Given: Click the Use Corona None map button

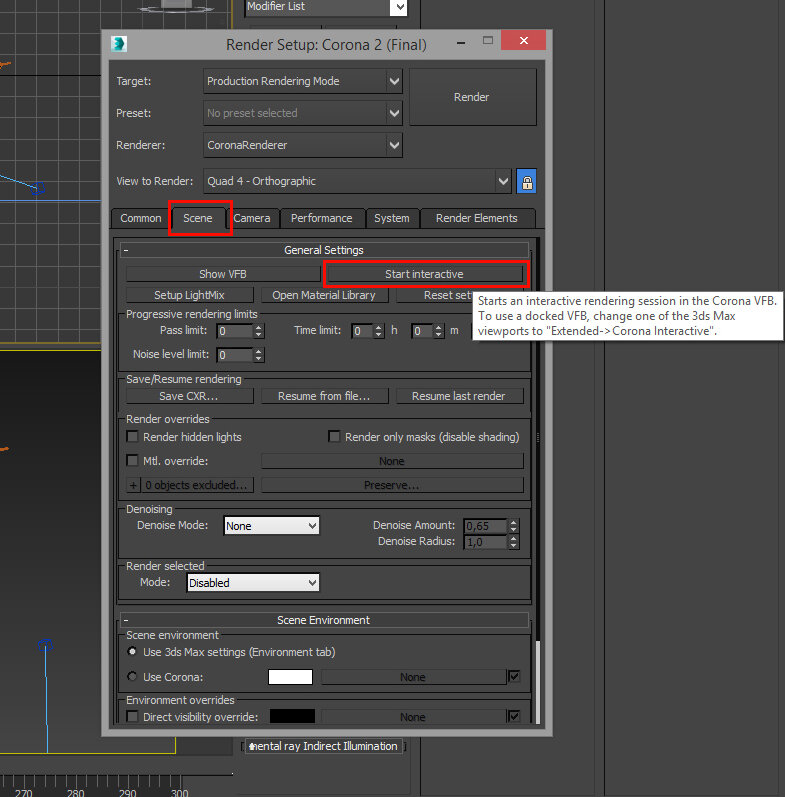Looking at the screenshot, I should click(413, 677).
